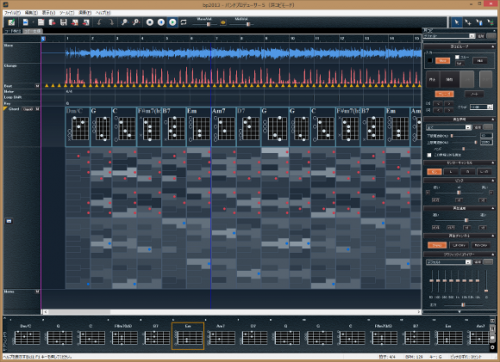
Task: Select the pointer tool with green marker
Action: coord(490,22)
